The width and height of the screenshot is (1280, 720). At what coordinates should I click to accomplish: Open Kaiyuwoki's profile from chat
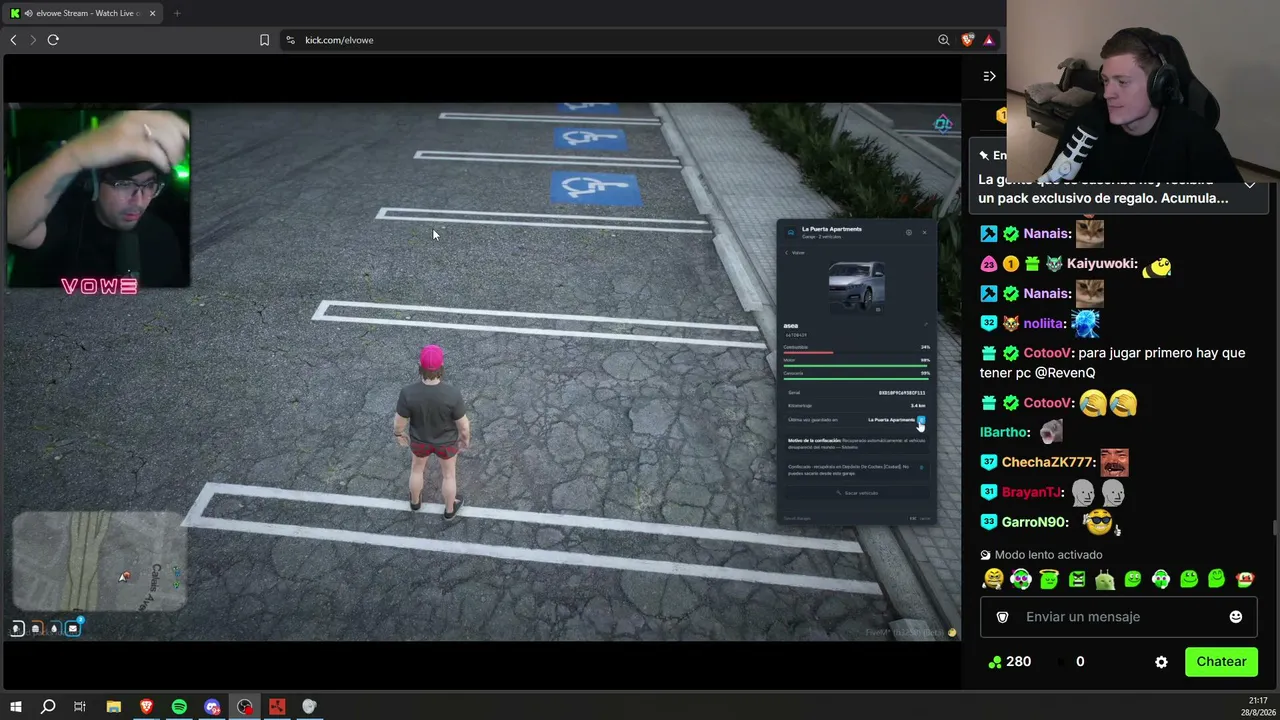point(1101,263)
